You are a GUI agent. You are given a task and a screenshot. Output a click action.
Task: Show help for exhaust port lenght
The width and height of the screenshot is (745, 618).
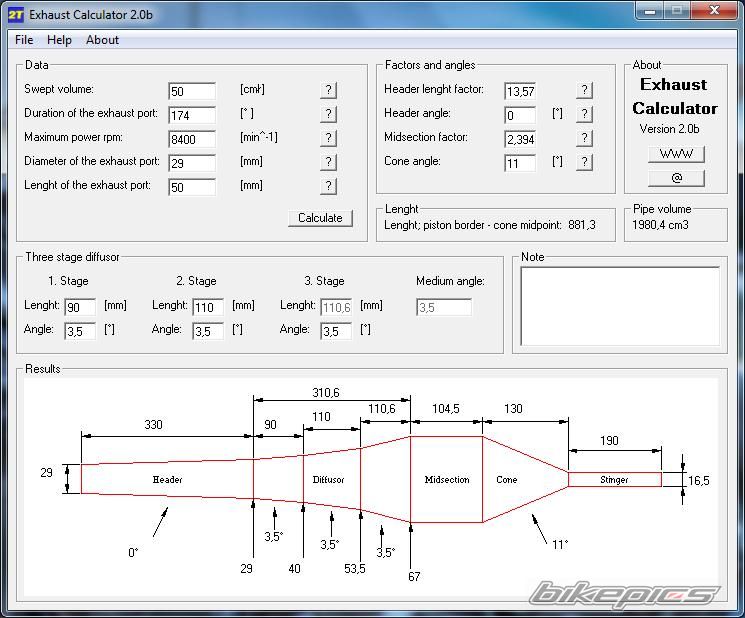coord(328,186)
